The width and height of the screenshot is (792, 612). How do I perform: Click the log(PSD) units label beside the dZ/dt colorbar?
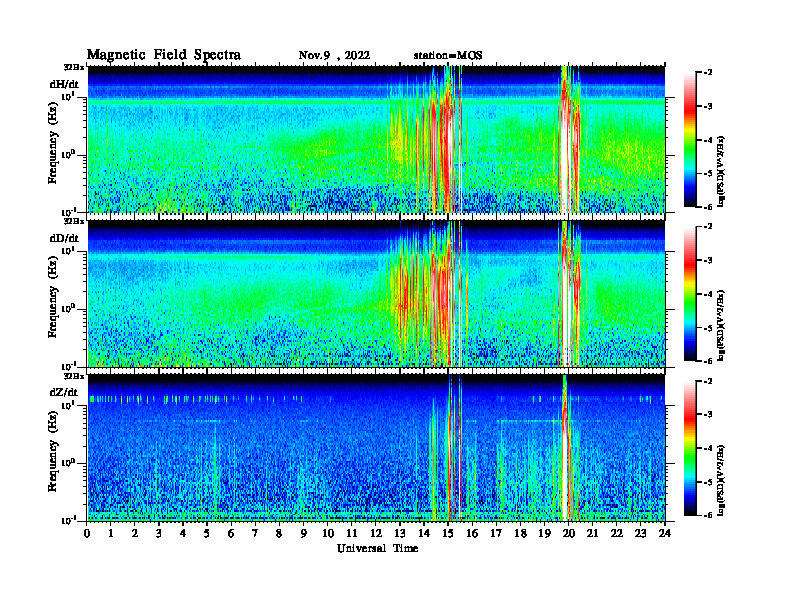(x=721, y=480)
